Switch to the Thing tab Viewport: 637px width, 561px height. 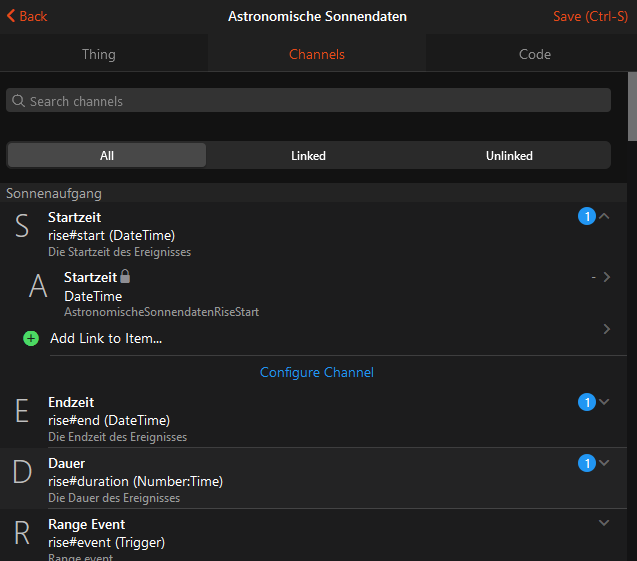pos(98,54)
